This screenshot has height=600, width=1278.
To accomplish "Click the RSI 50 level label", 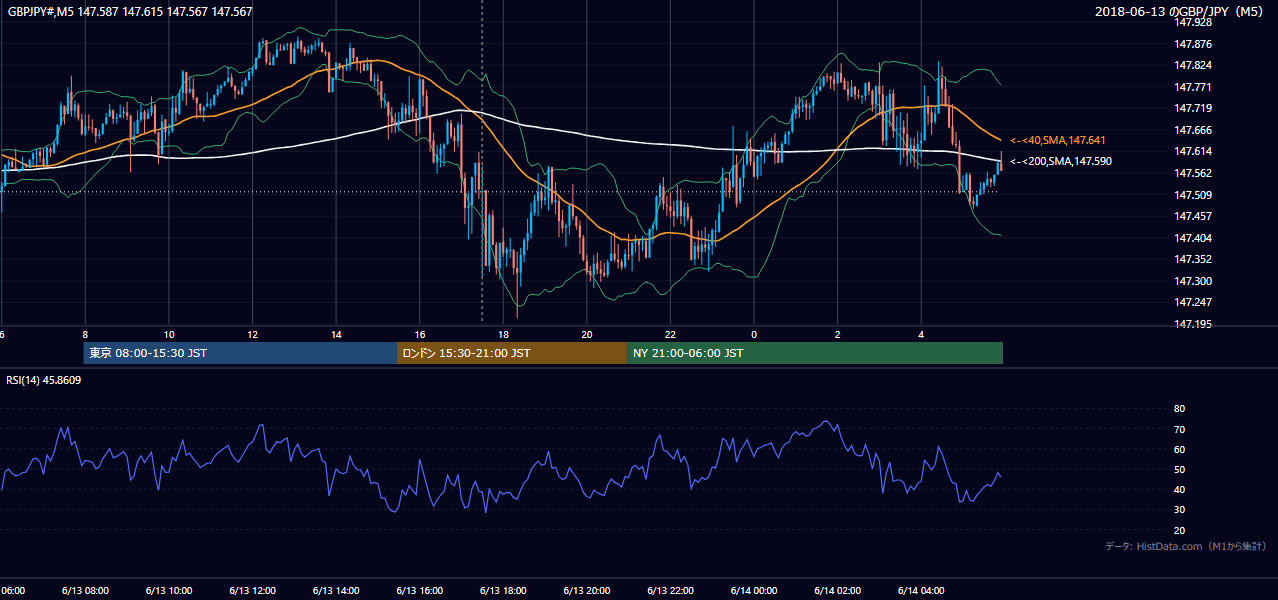I will point(1179,469).
